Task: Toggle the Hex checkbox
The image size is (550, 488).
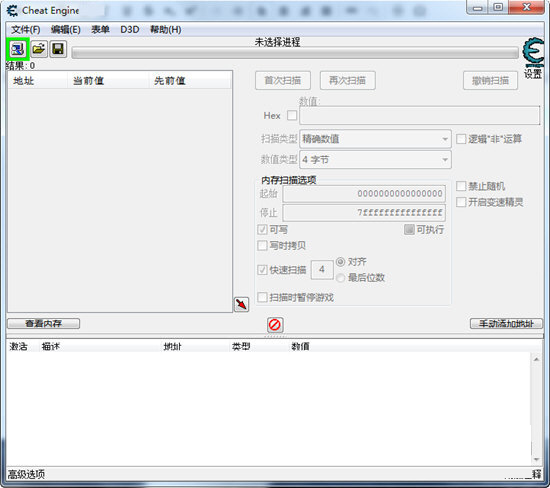Action: coord(292,115)
